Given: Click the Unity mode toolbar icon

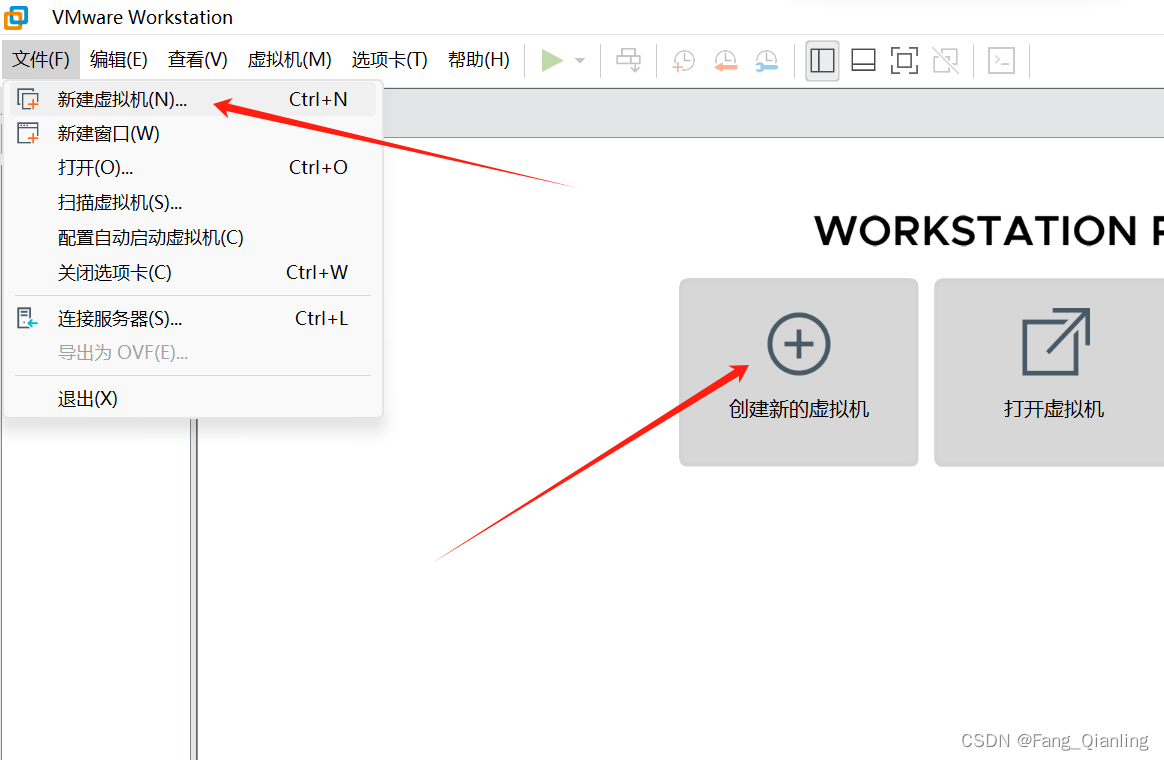Looking at the screenshot, I should [946, 60].
